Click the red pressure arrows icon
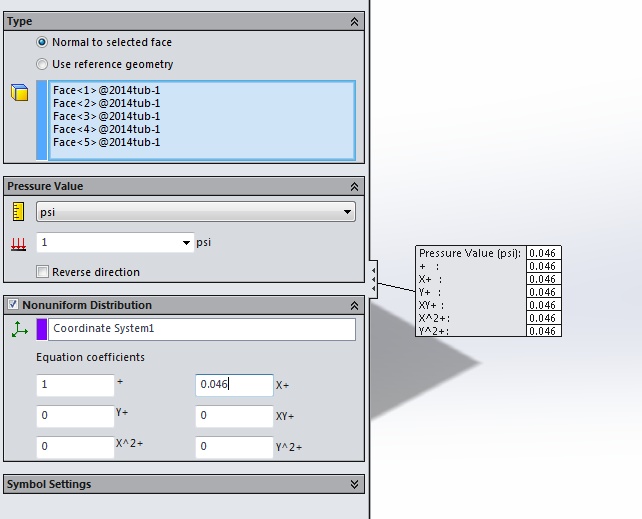The width and height of the screenshot is (642, 519). (x=18, y=244)
